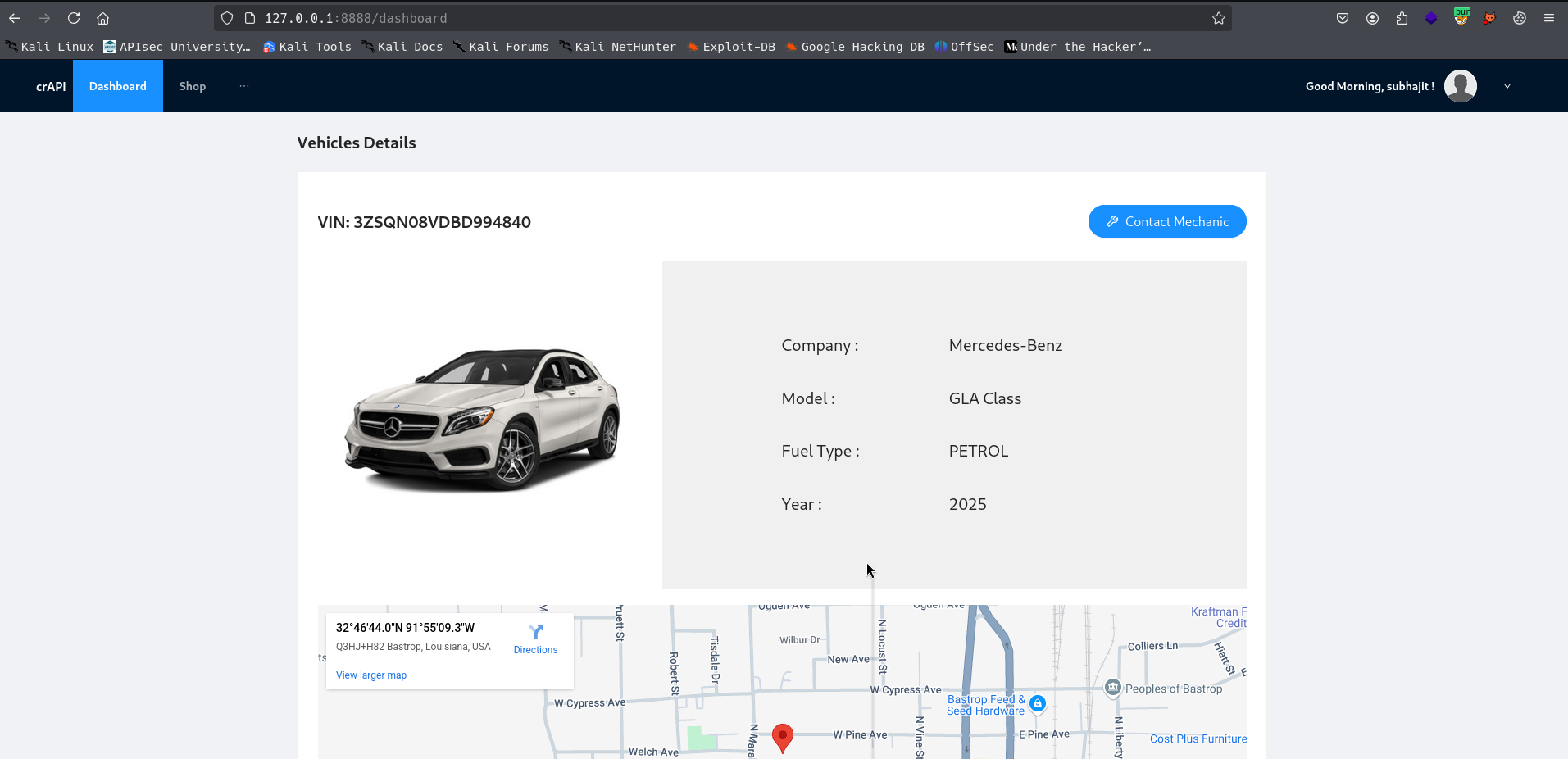The image size is (1568, 759).
Task: Click the 2025 year value
Action: pyautogui.click(x=968, y=504)
